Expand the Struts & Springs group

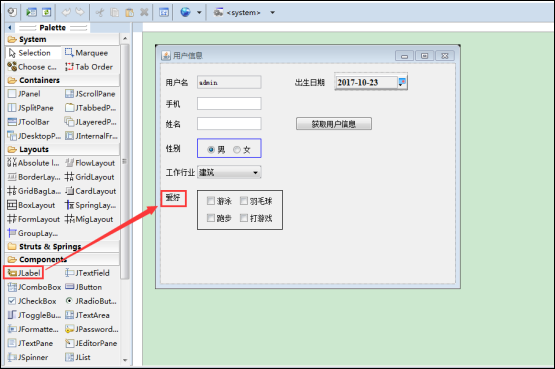coord(63,246)
